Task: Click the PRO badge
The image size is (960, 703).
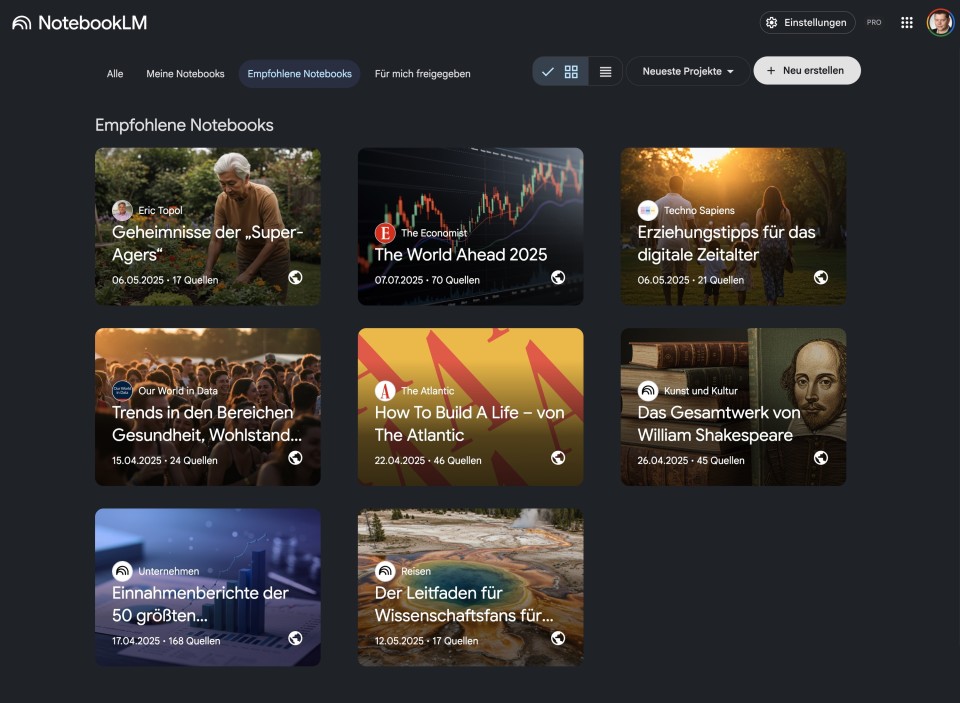Action: (x=874, y=23)
